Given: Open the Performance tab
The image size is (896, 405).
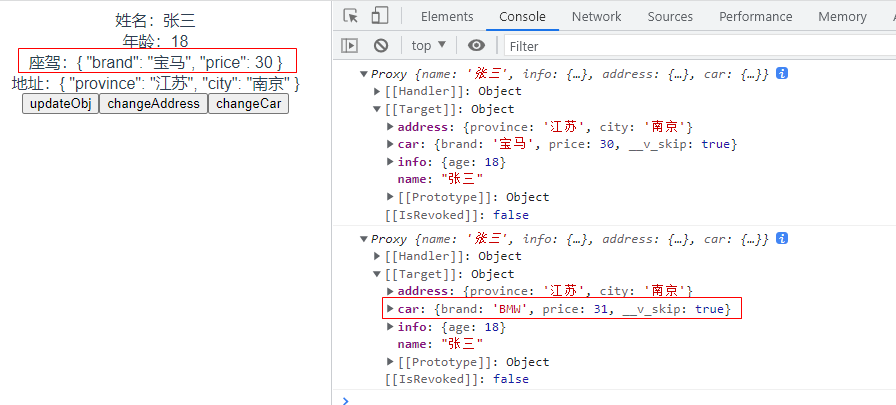Looking at the screenshot, I should click(x=755, y=17).
